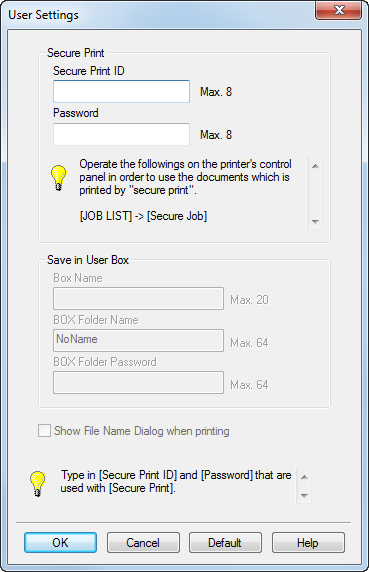Select the BOX Folder Name field containing NoName
This screenshot has height=572, width=369.
tap(138, 340)
